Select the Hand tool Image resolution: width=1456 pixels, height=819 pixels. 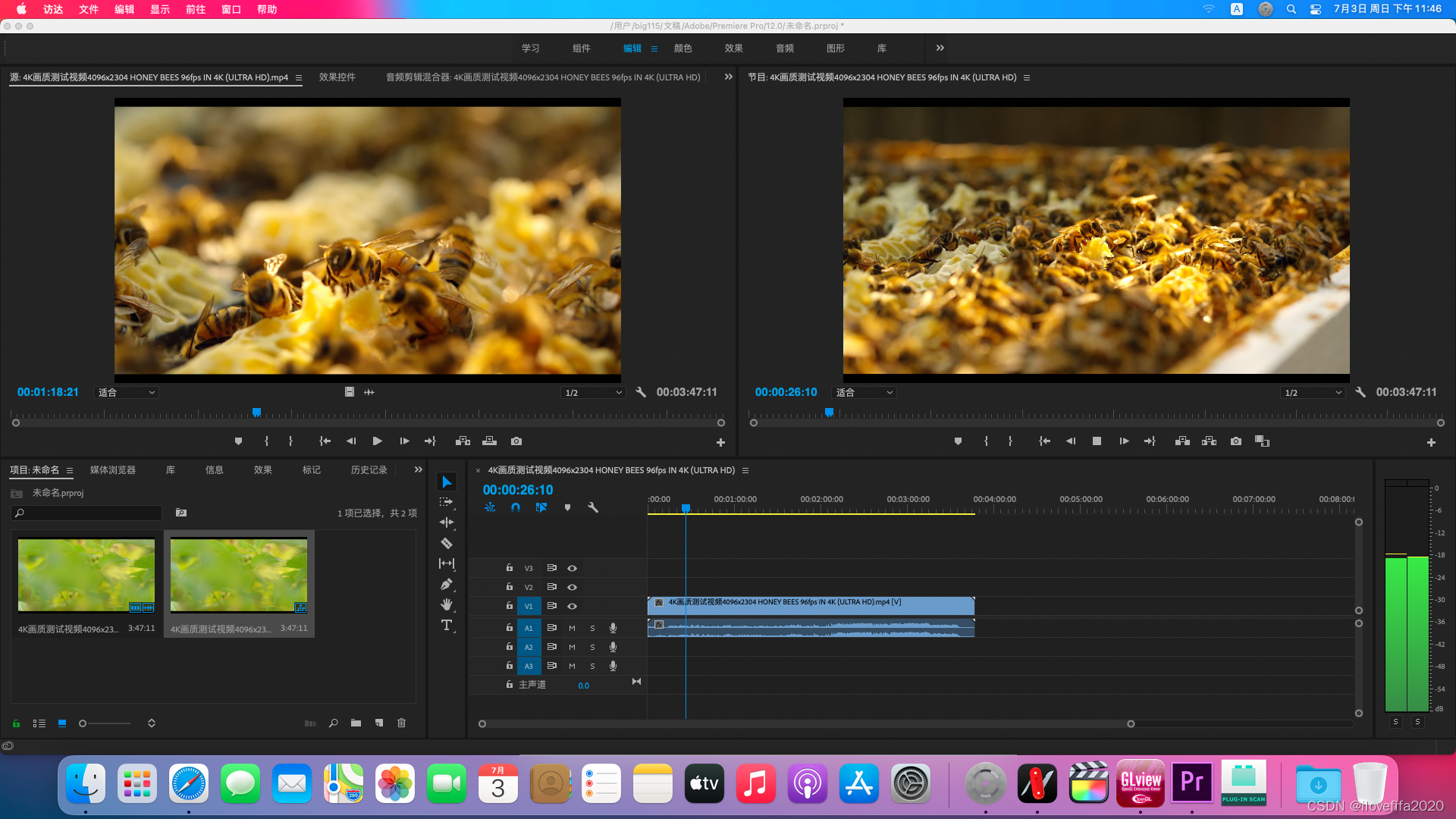coord(446,604)
